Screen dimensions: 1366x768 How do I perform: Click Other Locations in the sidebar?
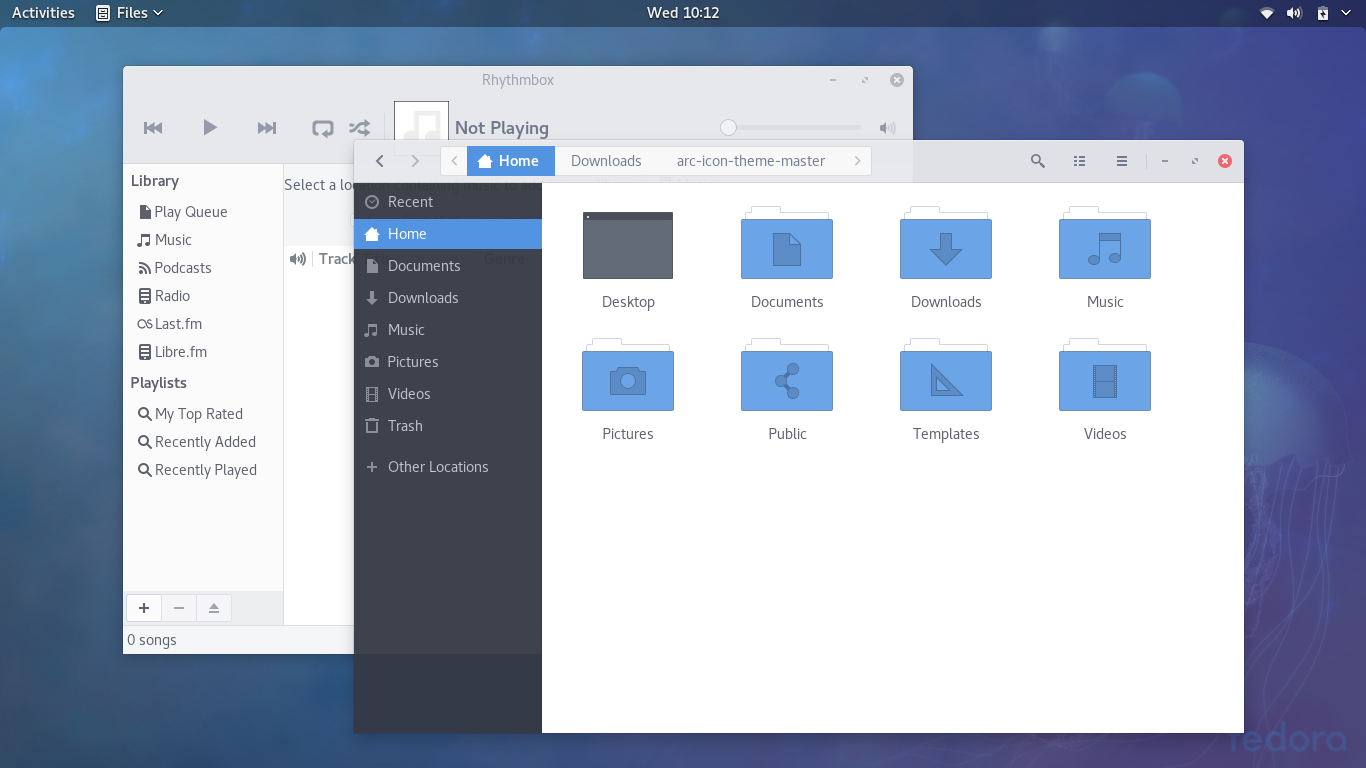437,467
